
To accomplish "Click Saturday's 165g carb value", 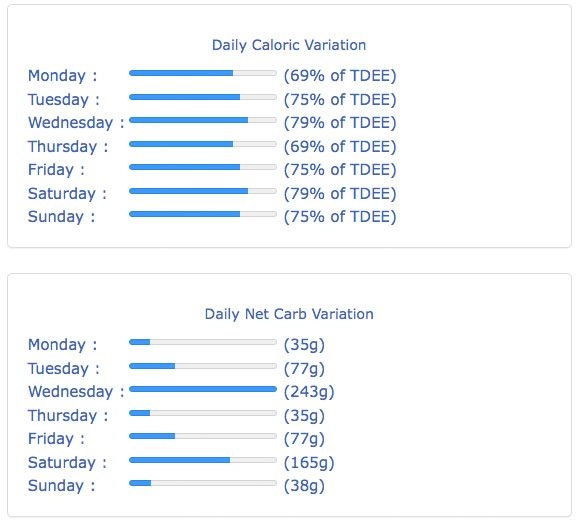I will 309,463.
